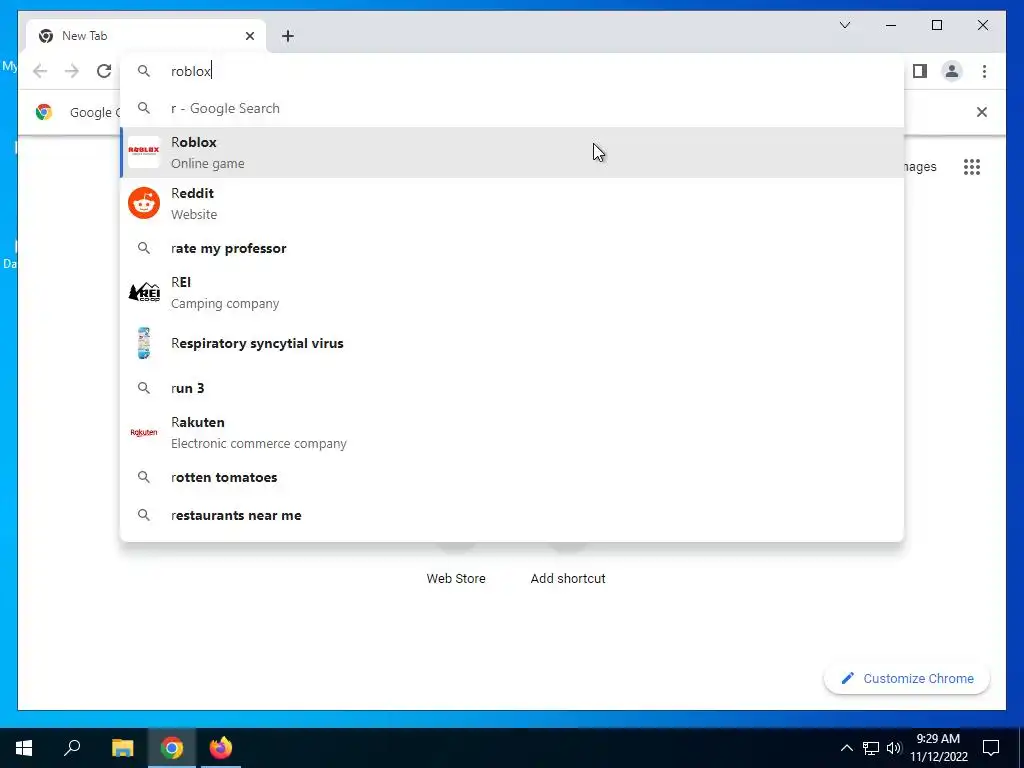Choose Rakuten Electronic commerce company suggestion

[x=512, y=432]
